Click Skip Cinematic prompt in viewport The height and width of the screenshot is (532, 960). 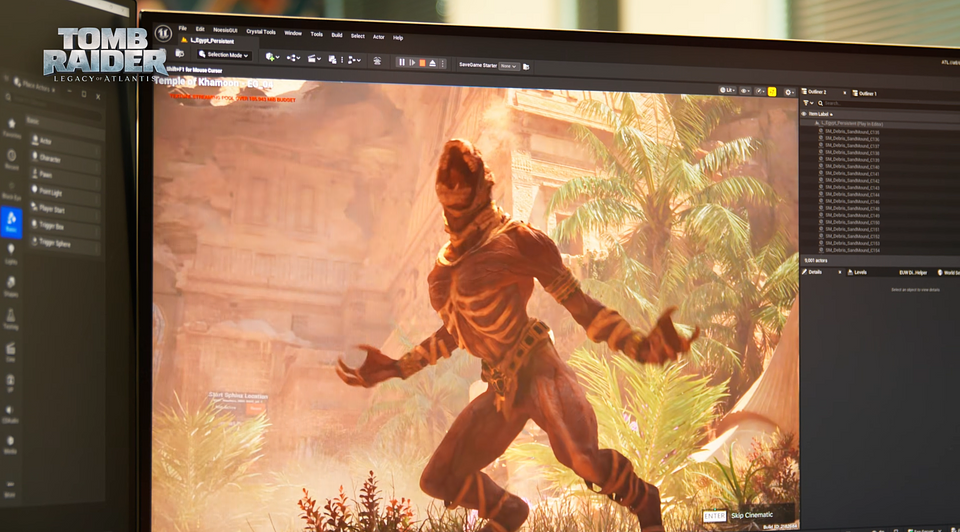(738, 515)
